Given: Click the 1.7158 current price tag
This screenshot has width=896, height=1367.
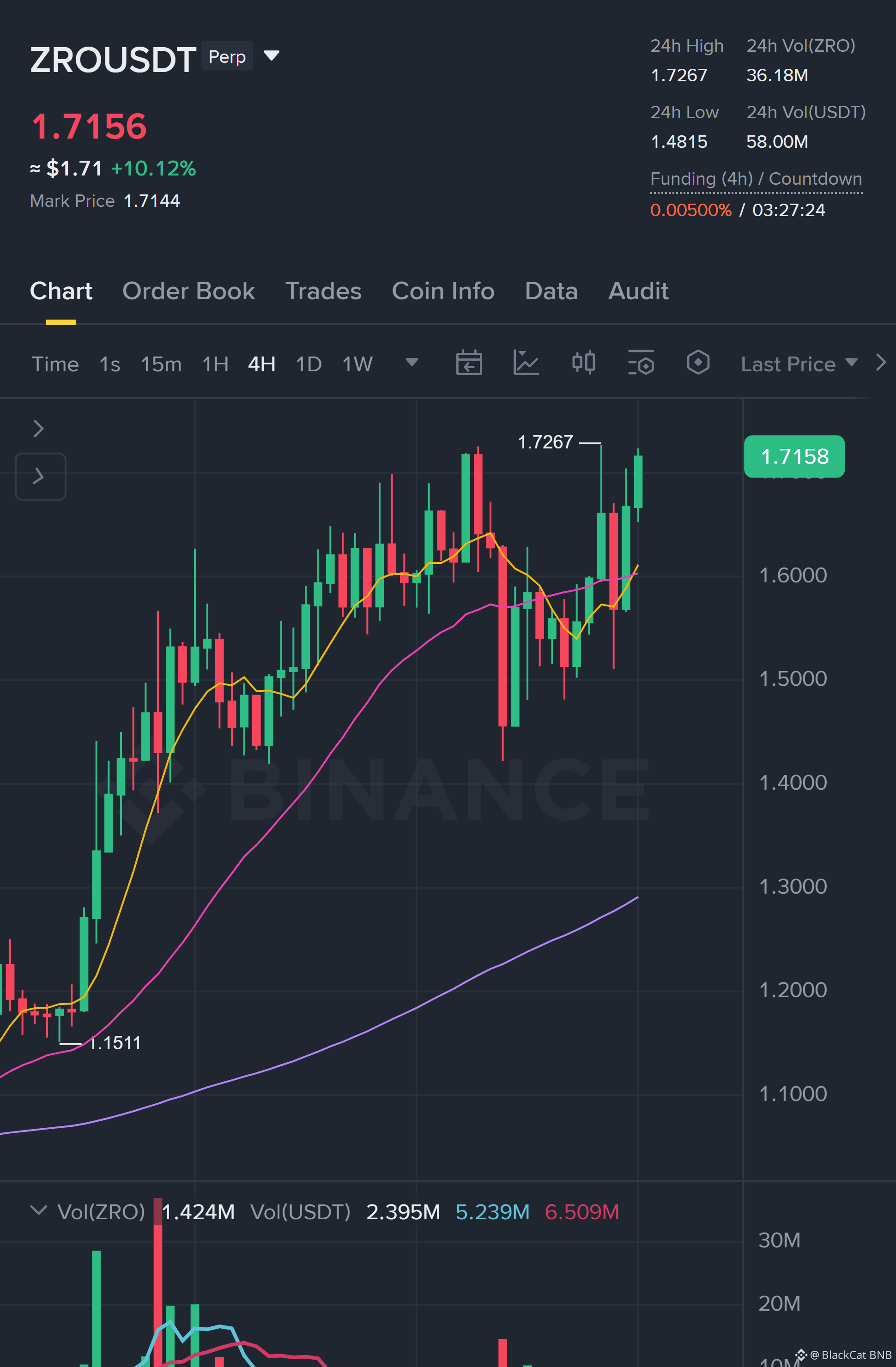Looking at the screenshot, I should click(794, 457).
